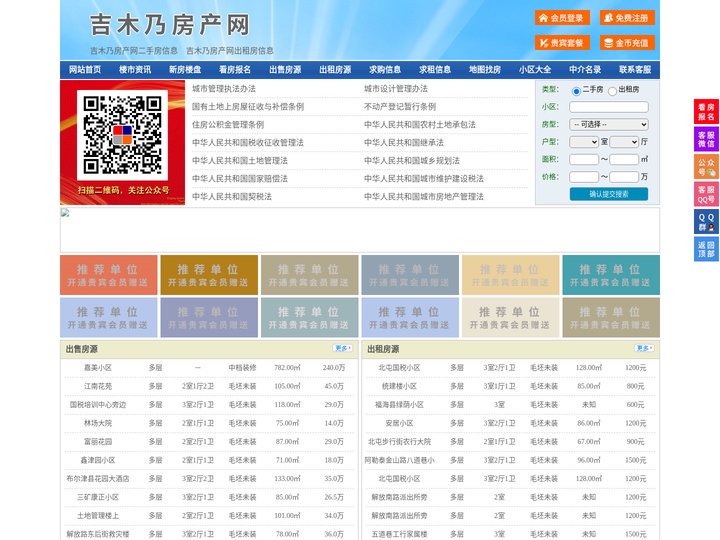Select the 二手房 radio button

pos(576,91)
